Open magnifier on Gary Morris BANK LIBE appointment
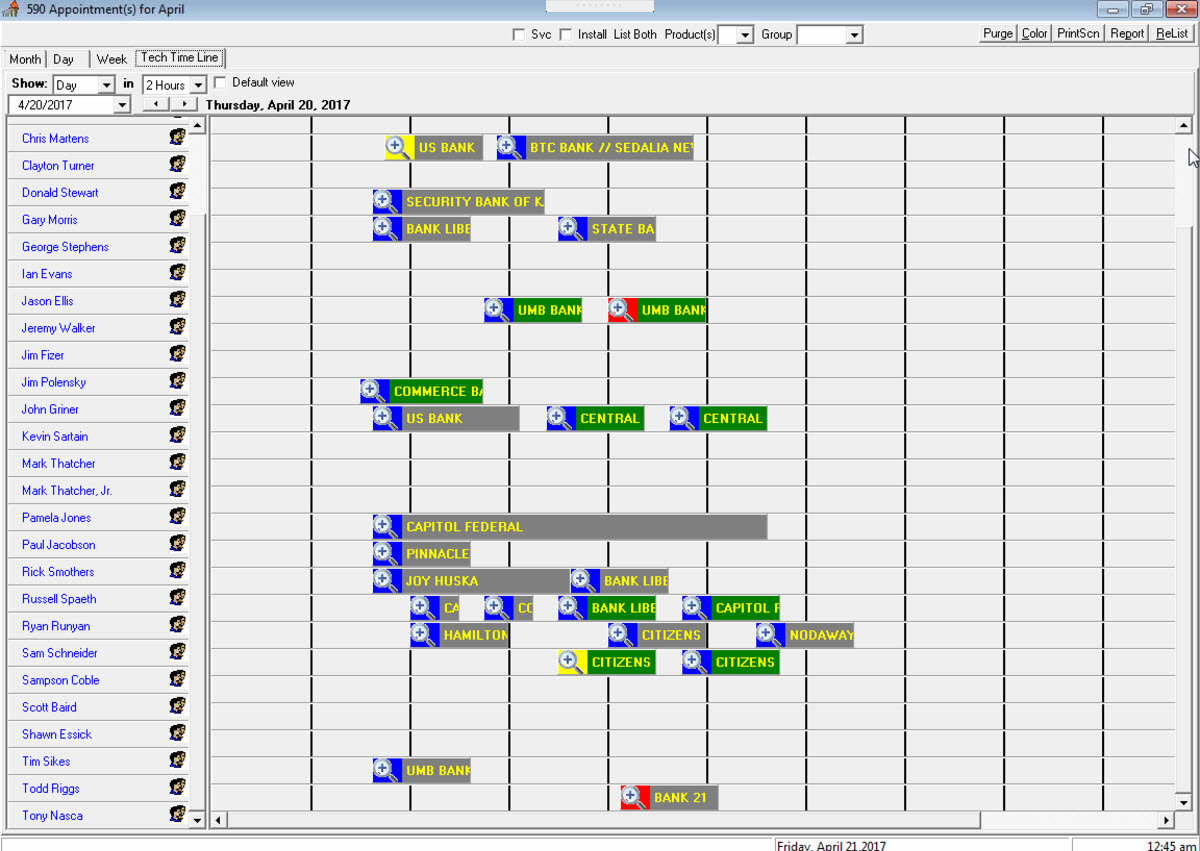 [x=386, y=228]
